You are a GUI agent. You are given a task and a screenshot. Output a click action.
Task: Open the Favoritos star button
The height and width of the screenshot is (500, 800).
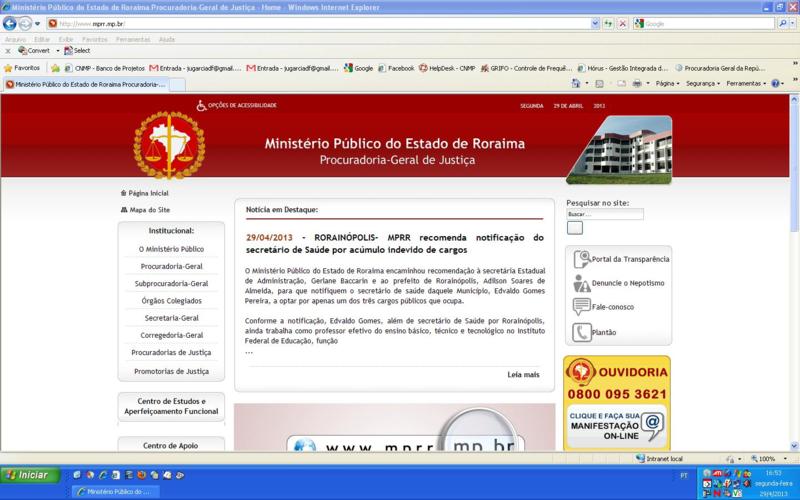22,68
